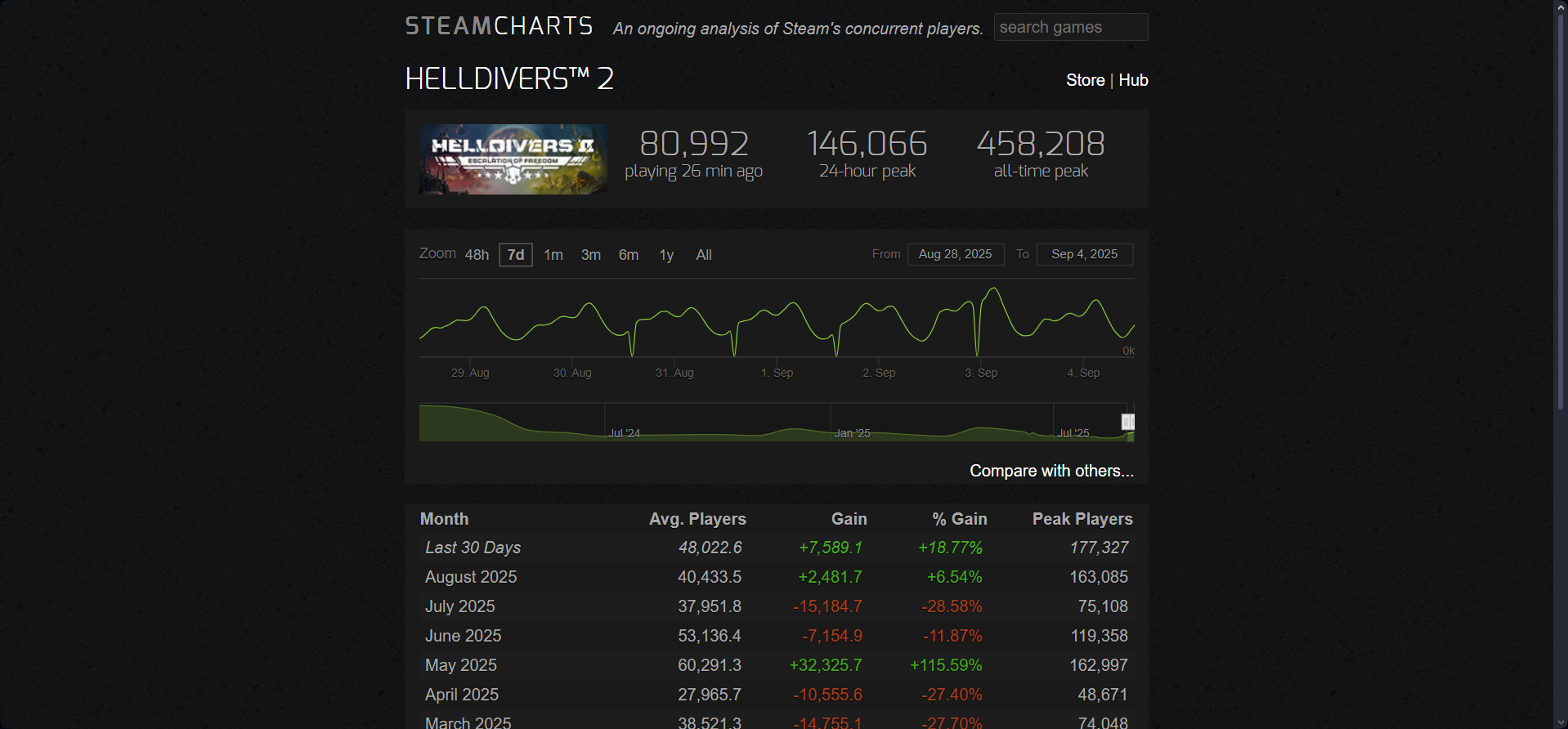Click the Peak Players column header
This screenshot has width=1568, height=729.
(x=1082, y=519)
